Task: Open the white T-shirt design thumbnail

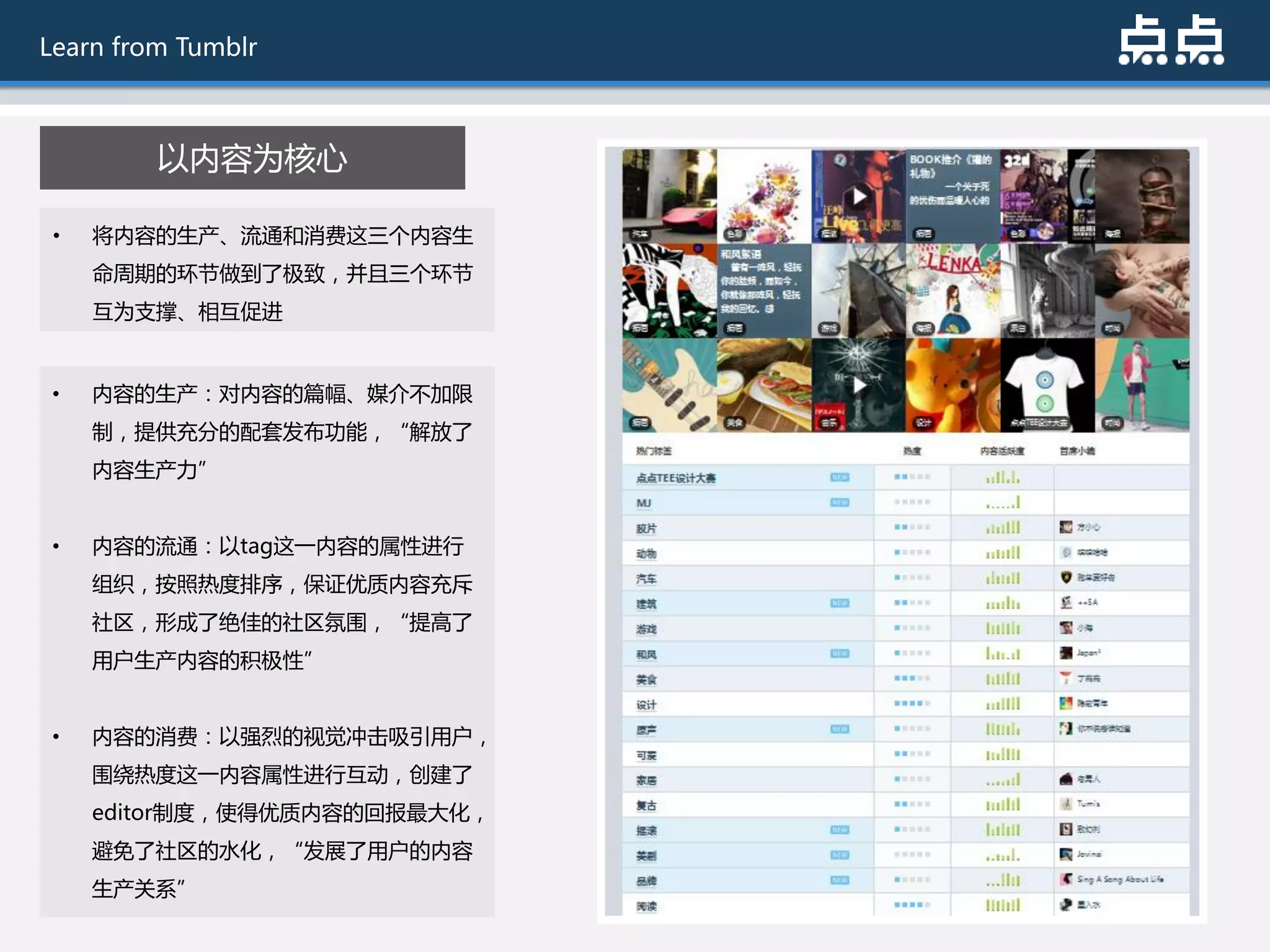Action: [1047, 385]
